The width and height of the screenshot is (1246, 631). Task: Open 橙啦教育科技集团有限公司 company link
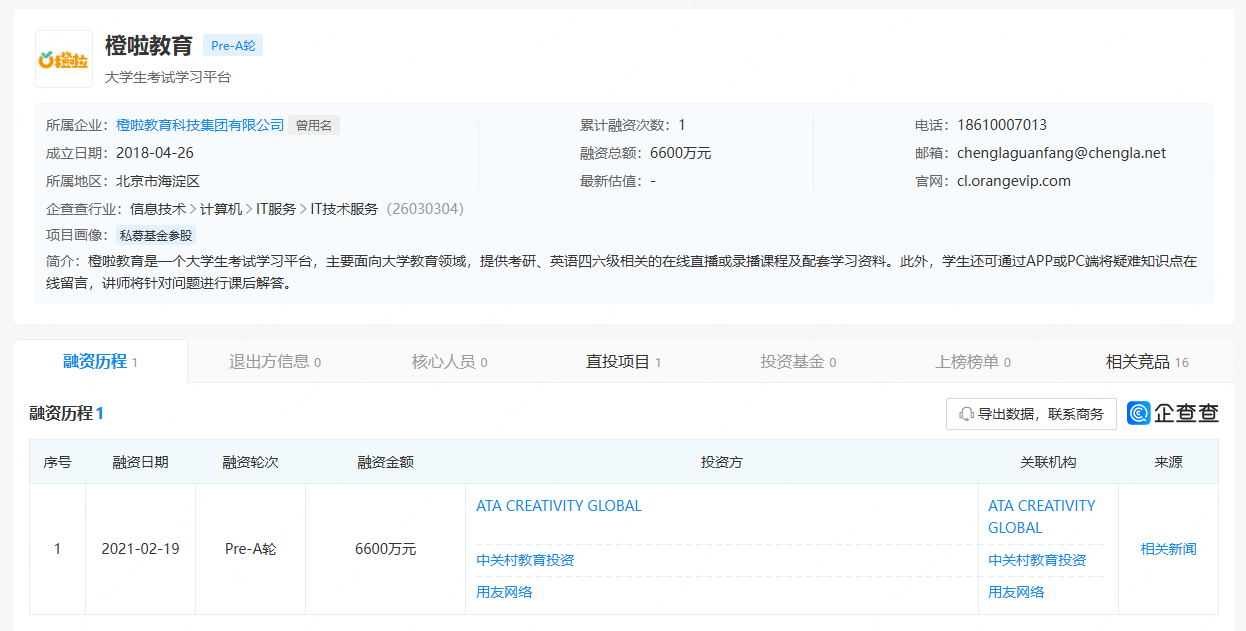200,125
